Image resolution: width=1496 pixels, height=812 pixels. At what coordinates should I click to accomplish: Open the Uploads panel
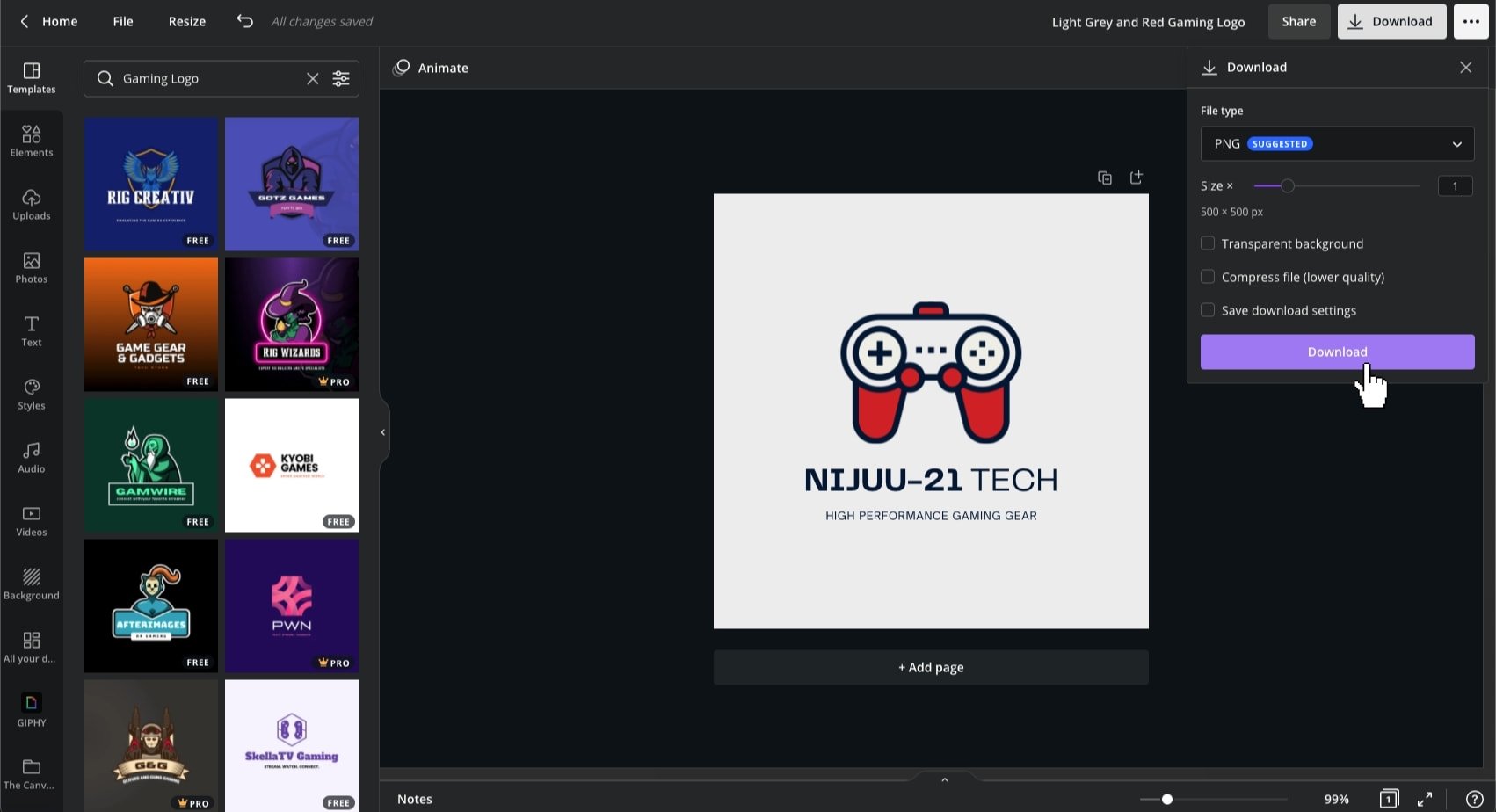coord(31,204)
